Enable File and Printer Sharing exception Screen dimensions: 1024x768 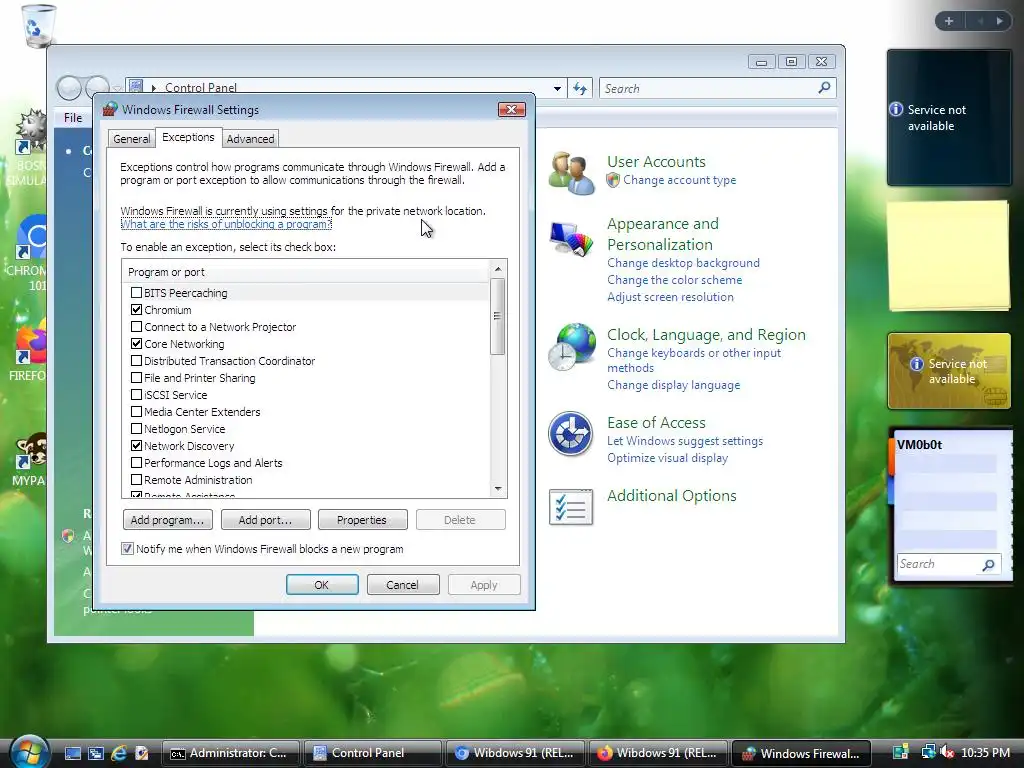pos(136,377)
